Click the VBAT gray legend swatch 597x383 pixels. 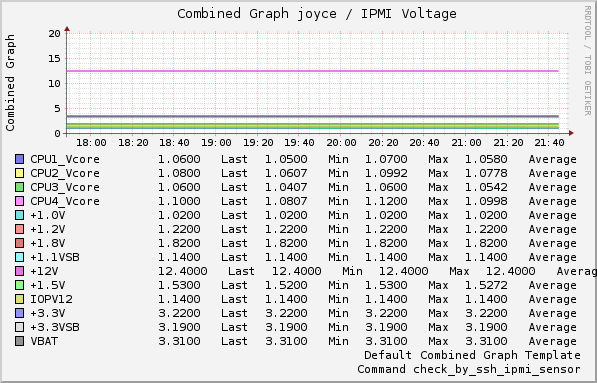tap(19, 341)
